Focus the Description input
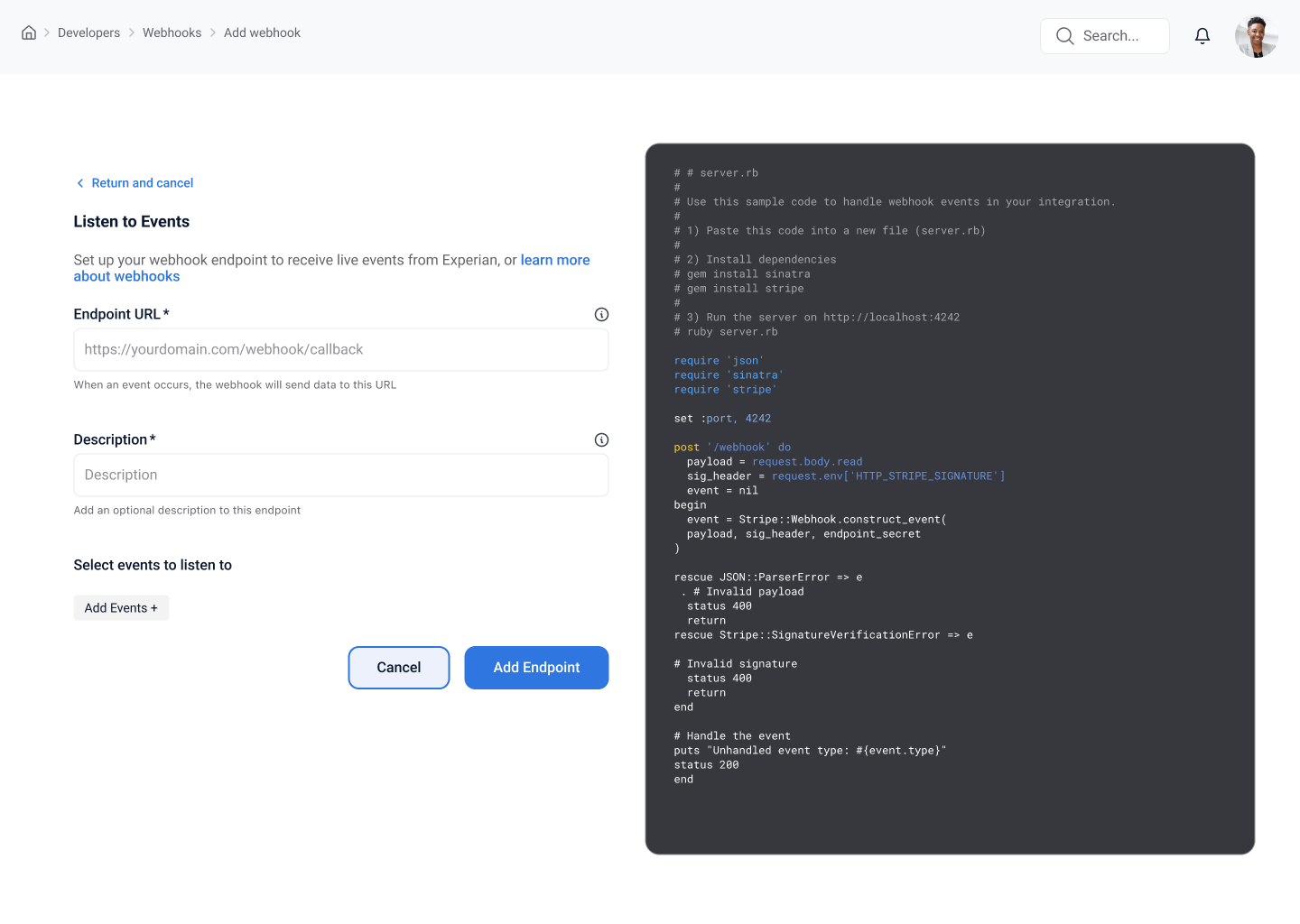The image size is (1300, 924). (x=341, y=475)
